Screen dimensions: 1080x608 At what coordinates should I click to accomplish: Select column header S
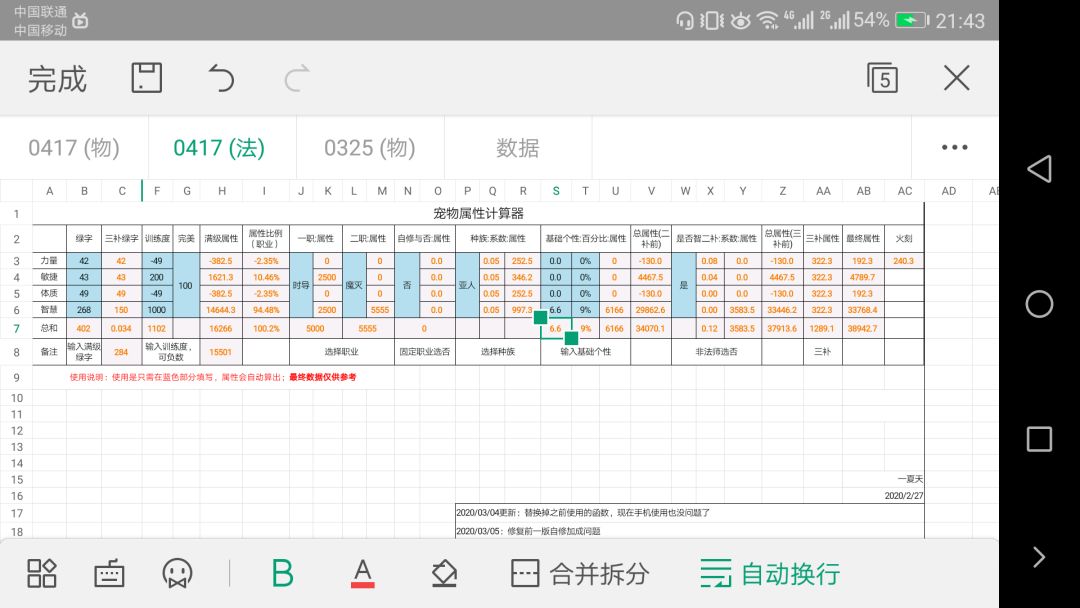[556, 191]
